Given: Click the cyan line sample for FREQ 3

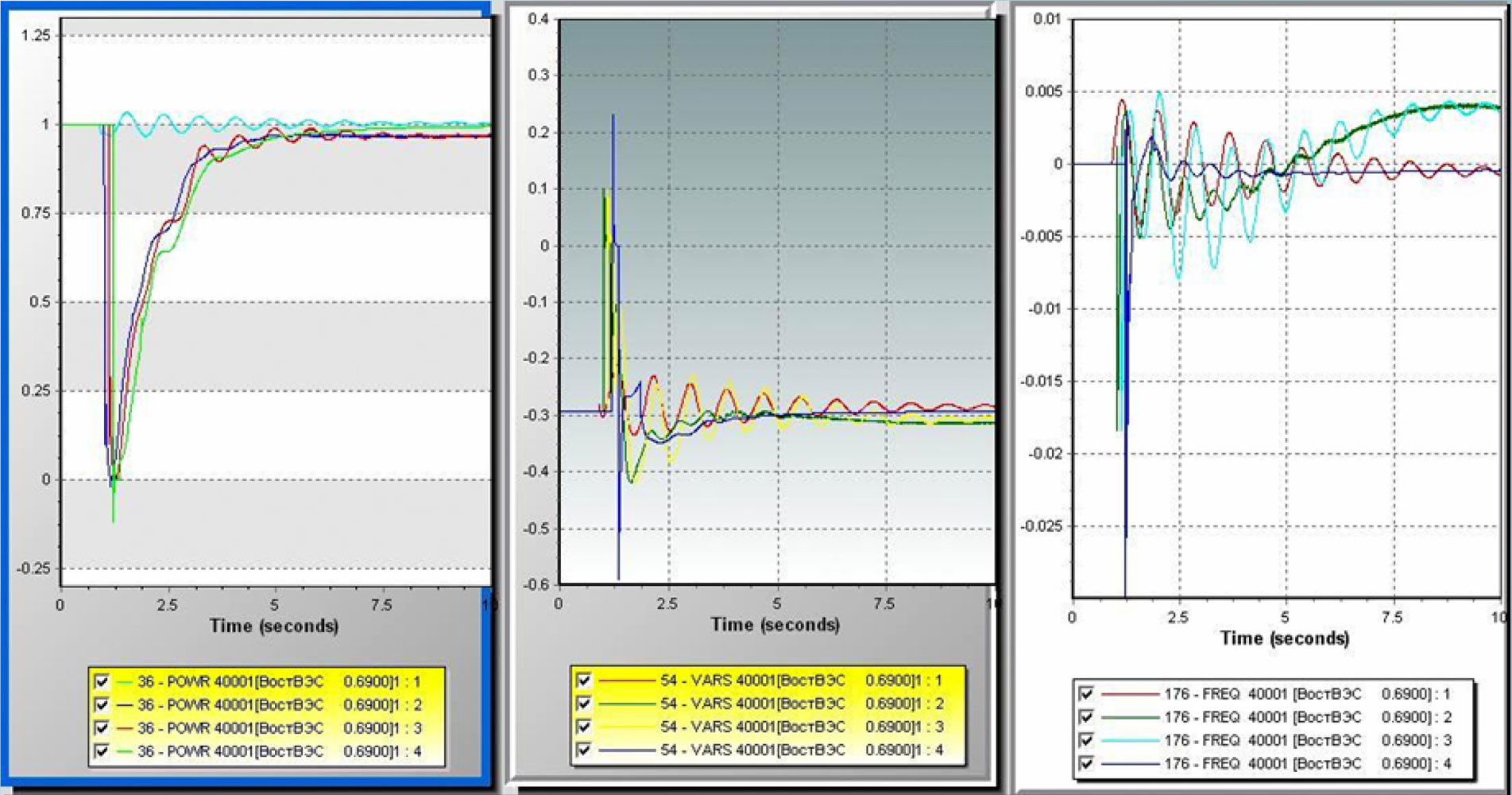Looking at the screenshot, I should click(x=1128, y=740).
